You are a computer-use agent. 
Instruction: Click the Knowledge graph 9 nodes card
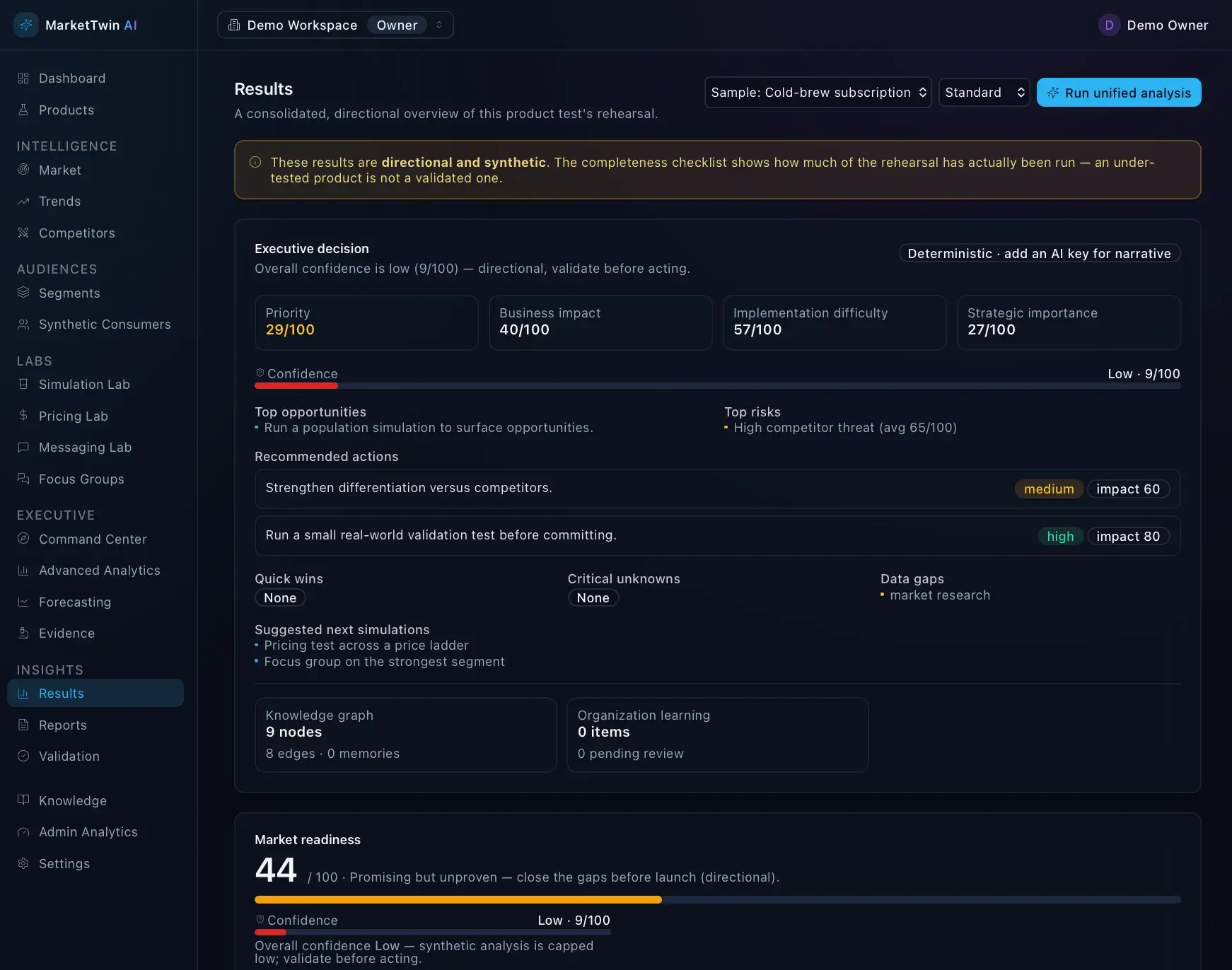(405, 735)
